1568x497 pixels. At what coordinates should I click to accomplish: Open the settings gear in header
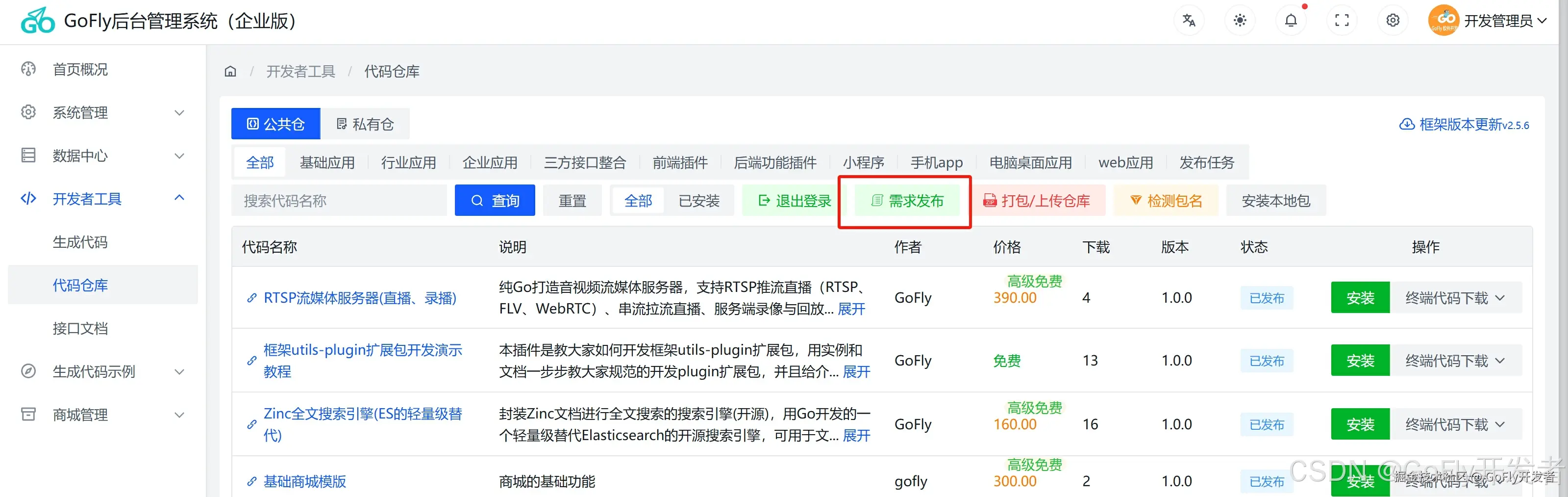point(1393,20)
